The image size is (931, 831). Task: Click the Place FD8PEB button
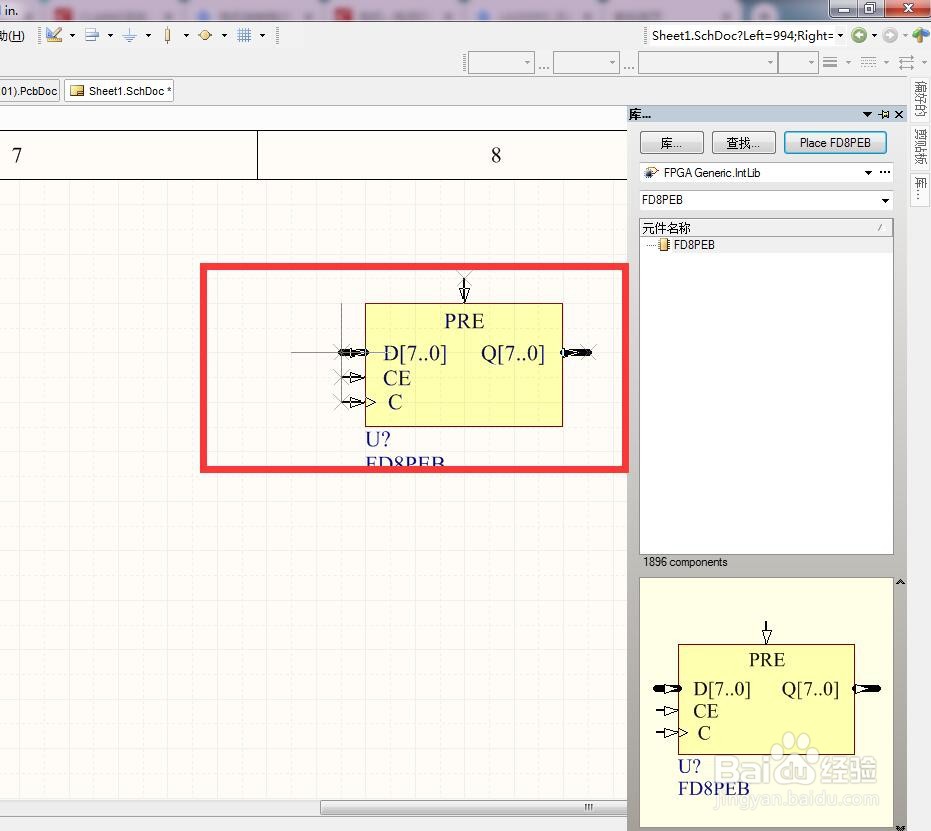click(x=835, y=143)
